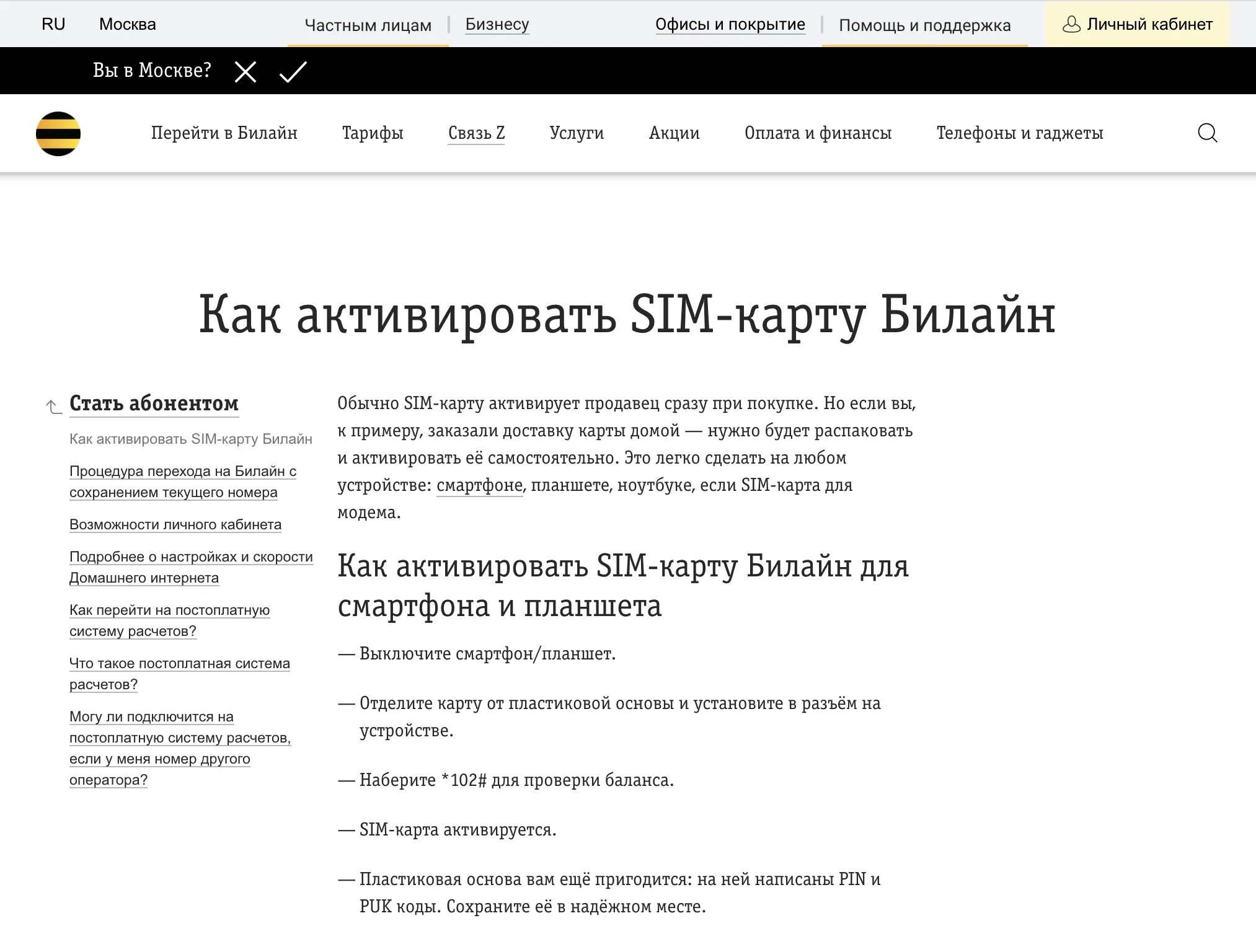1256x952 pixels.
Task: Open Что такое постоплатная система link
Action: click(180, 674)
